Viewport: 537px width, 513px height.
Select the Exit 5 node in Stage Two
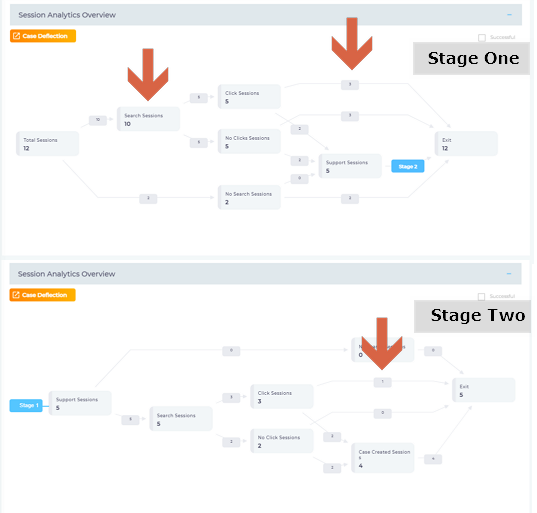[x=484, y=390]
